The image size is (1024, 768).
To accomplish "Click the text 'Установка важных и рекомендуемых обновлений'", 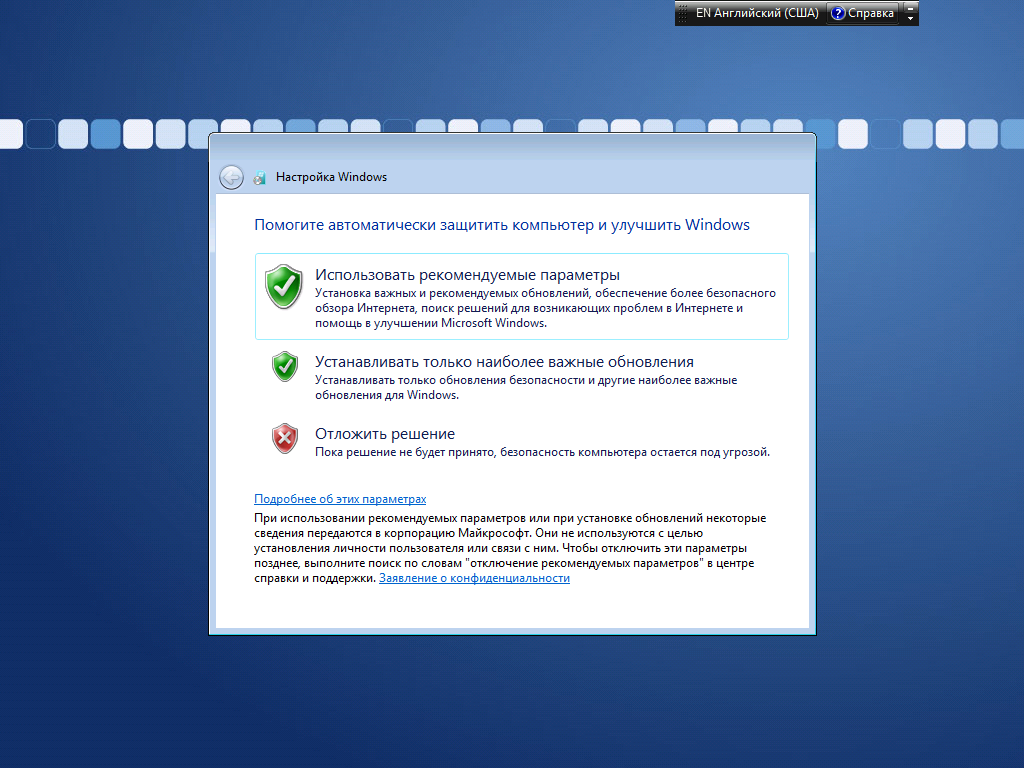I will [452, 293].
